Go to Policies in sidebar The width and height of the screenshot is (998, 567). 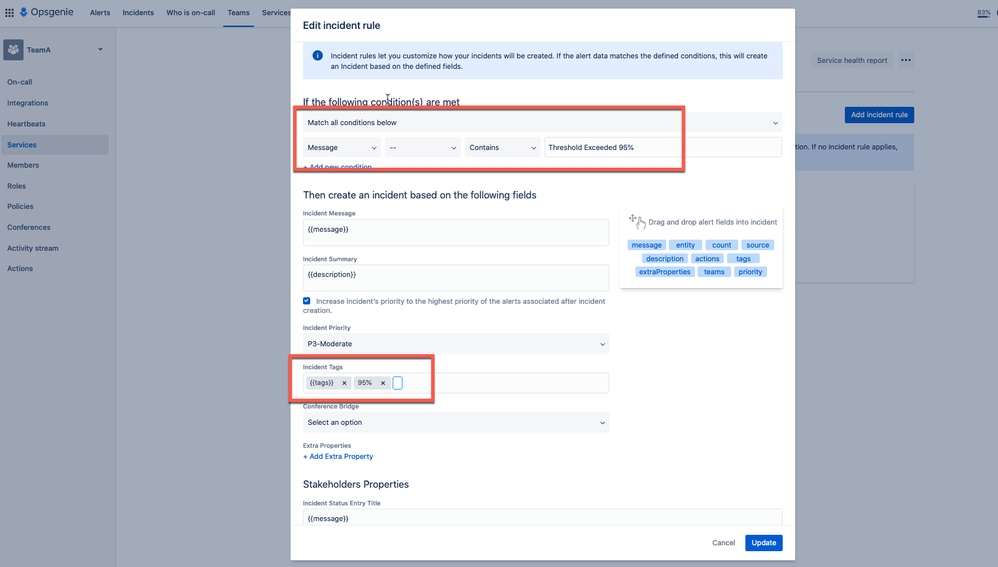tap(20, 207)
